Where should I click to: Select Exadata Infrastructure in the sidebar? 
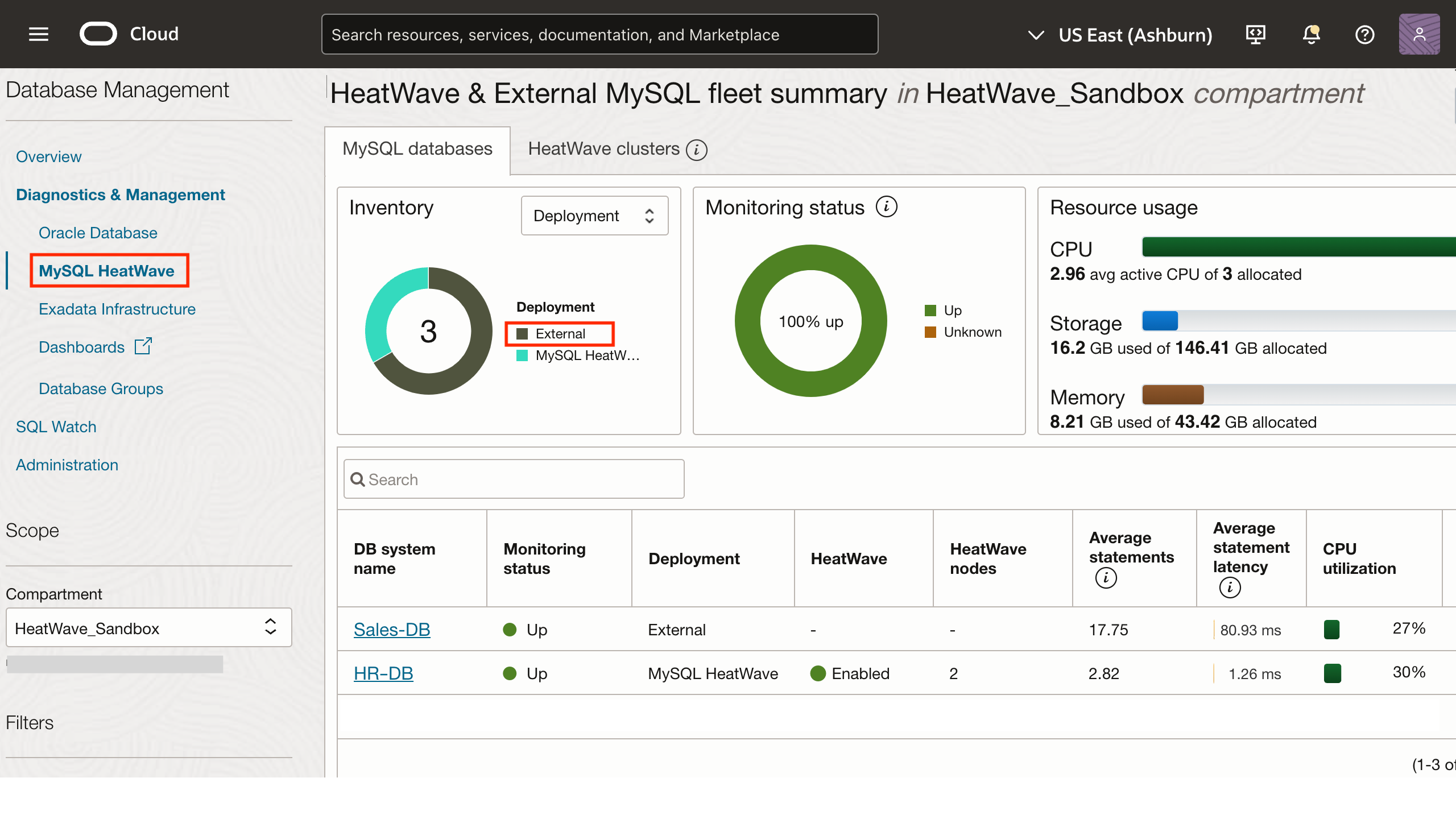pos(117,309)
